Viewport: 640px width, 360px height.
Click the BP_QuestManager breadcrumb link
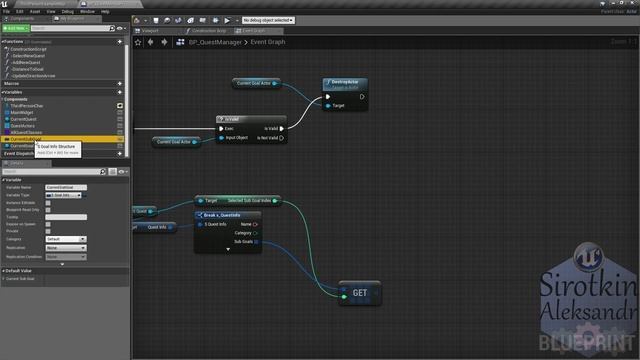tap(215, 42)
